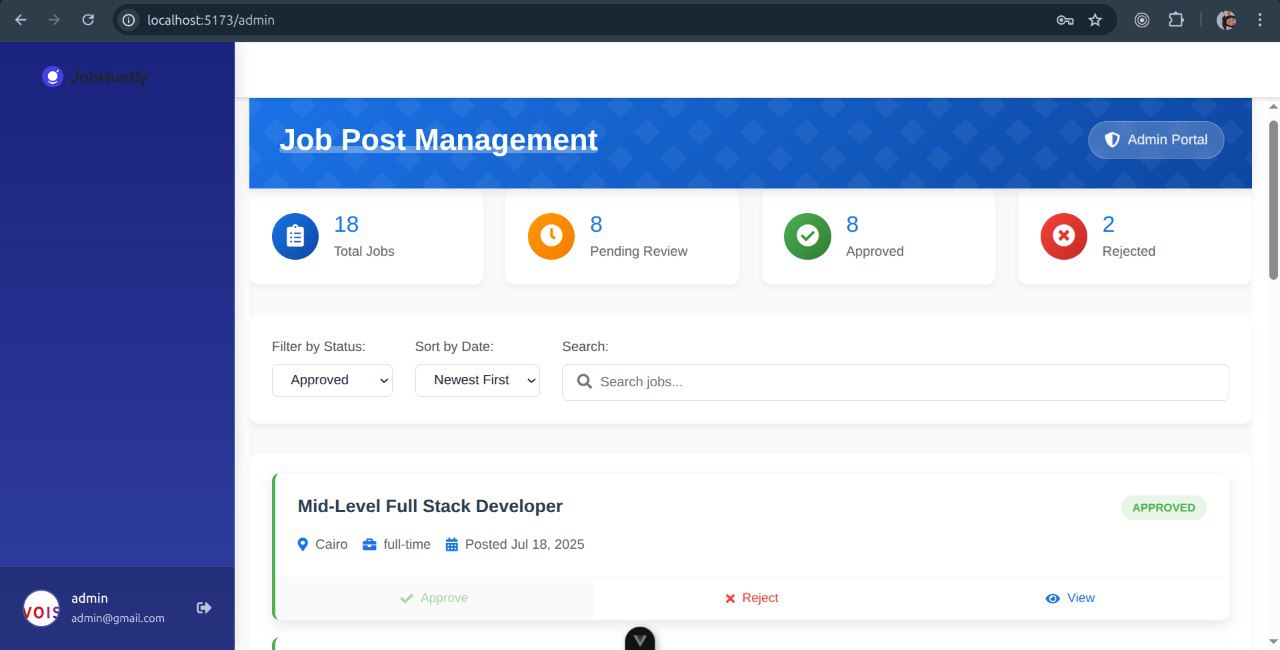
Task: Click the Admin Portal badge
Action: click(x=1156, y=140)
